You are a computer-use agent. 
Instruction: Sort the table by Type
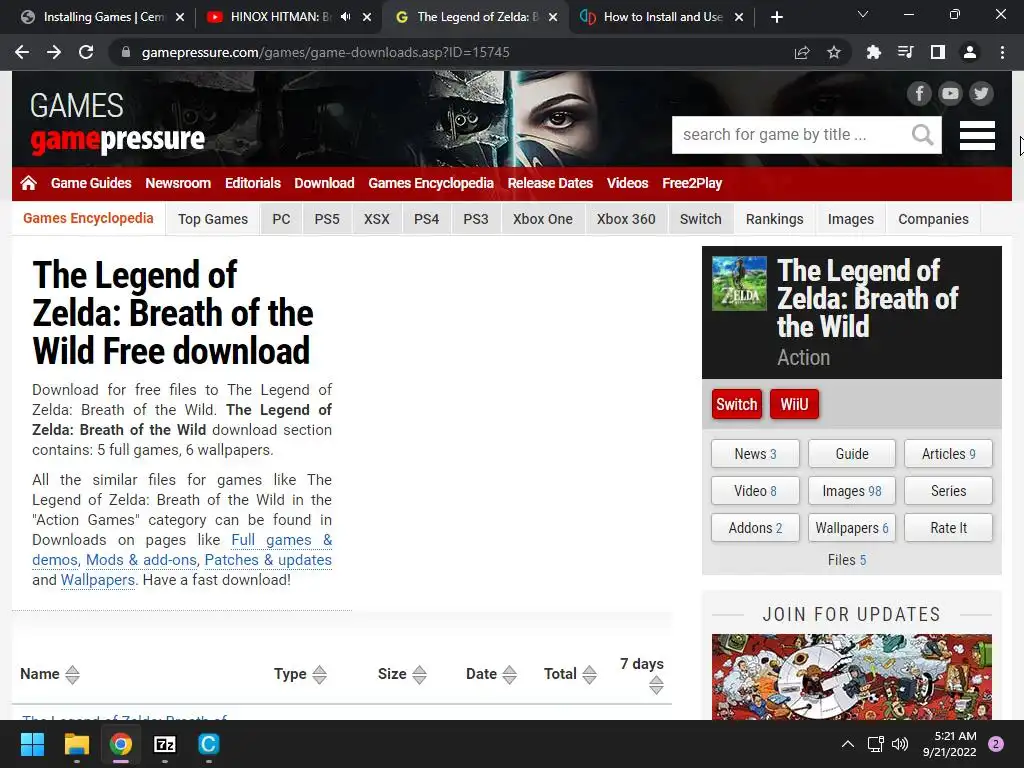[x=300, y=674]
